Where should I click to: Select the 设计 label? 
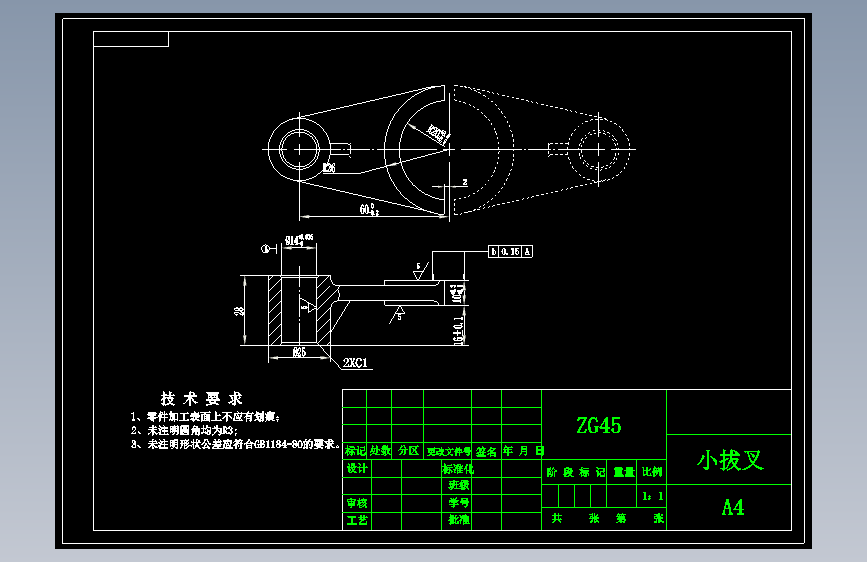tap(357, 469)
